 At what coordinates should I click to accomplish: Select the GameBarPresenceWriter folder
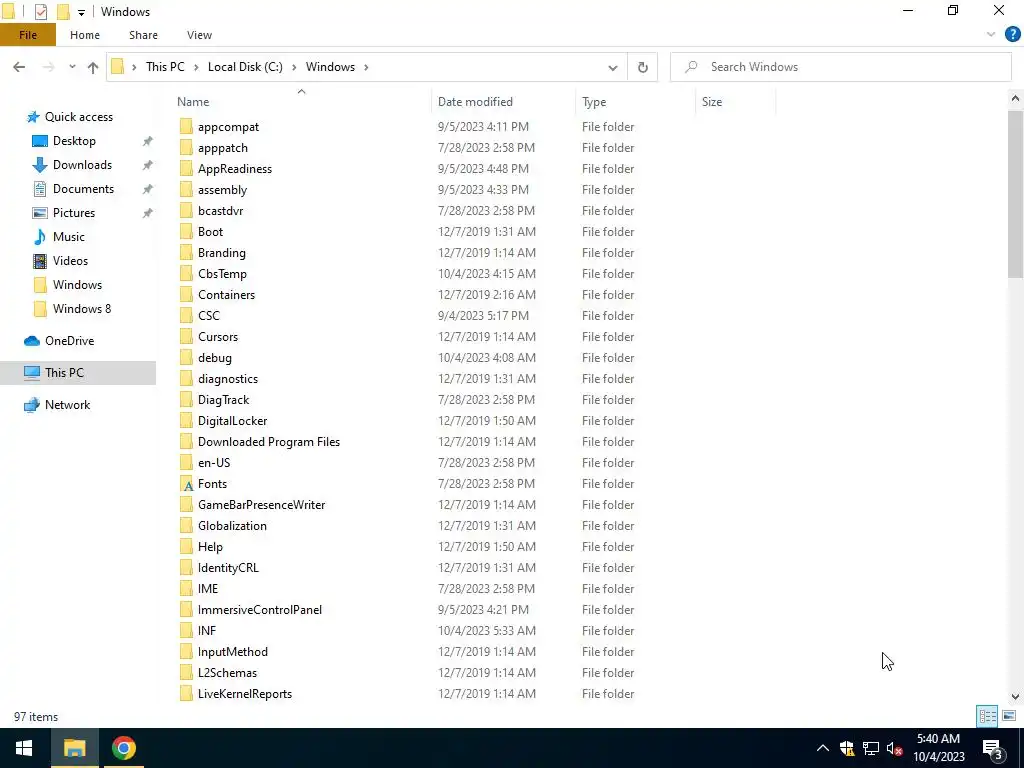[261, 505]
